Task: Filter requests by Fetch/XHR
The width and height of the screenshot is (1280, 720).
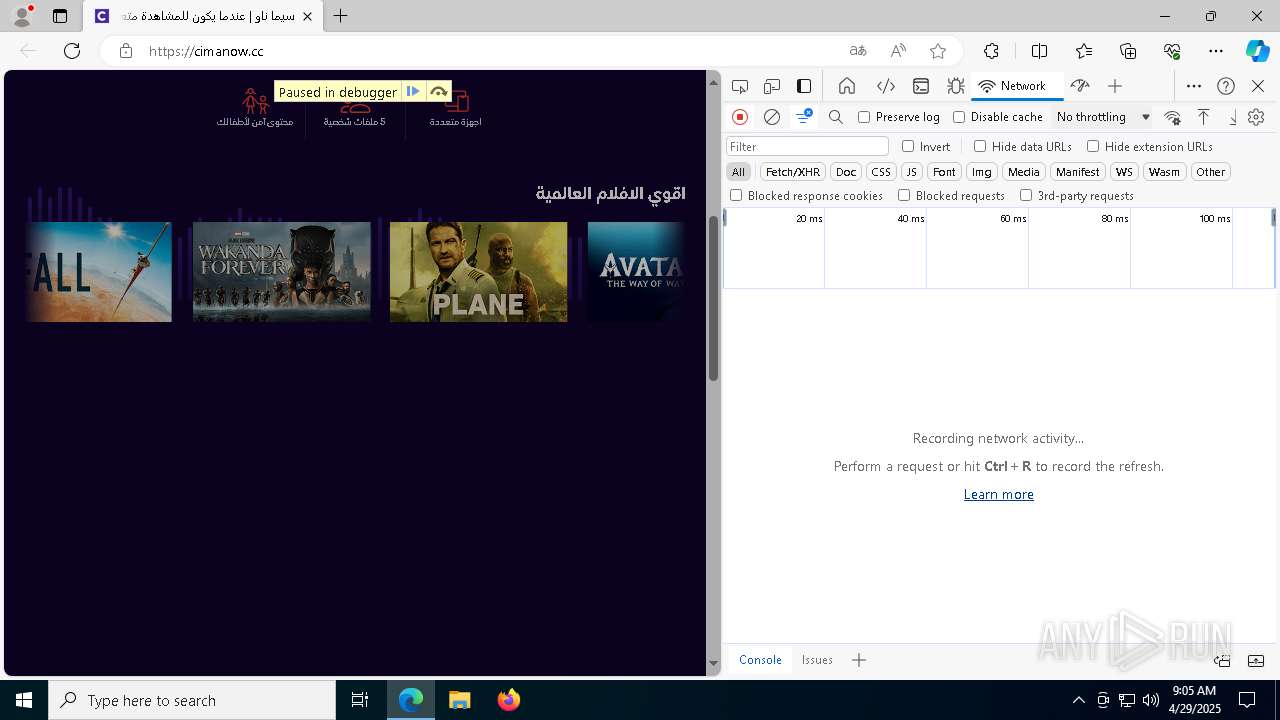Action: [x=793, y=172]
